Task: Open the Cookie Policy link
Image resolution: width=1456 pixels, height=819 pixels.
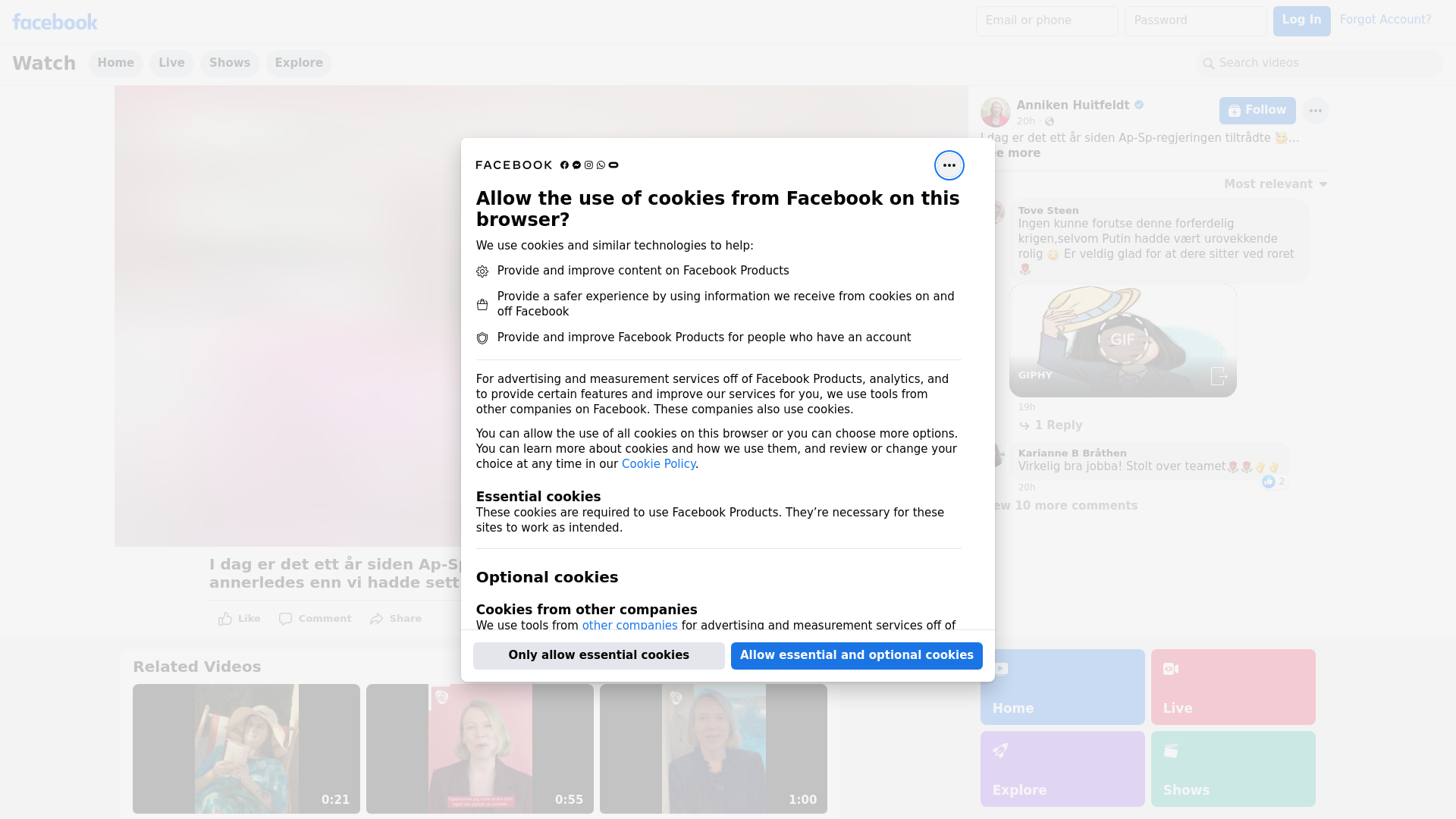Action: tap(658, 464)
